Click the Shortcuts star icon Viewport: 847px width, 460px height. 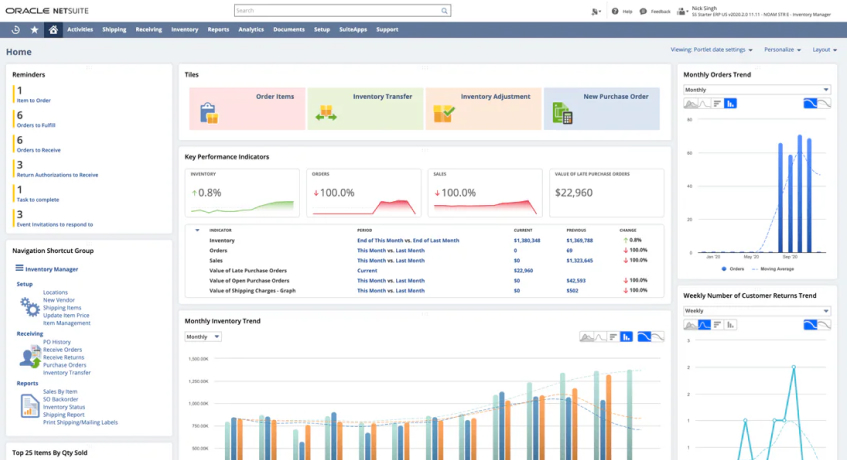35,30
